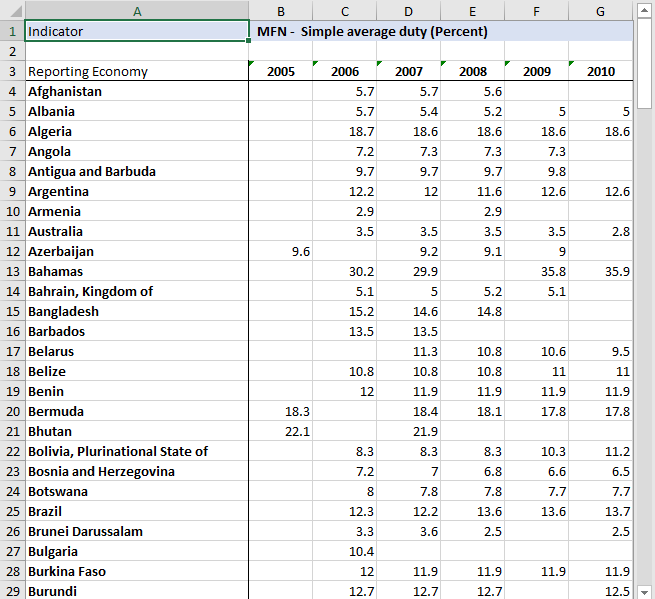Click the Brazil country cell

click(137, 511)
